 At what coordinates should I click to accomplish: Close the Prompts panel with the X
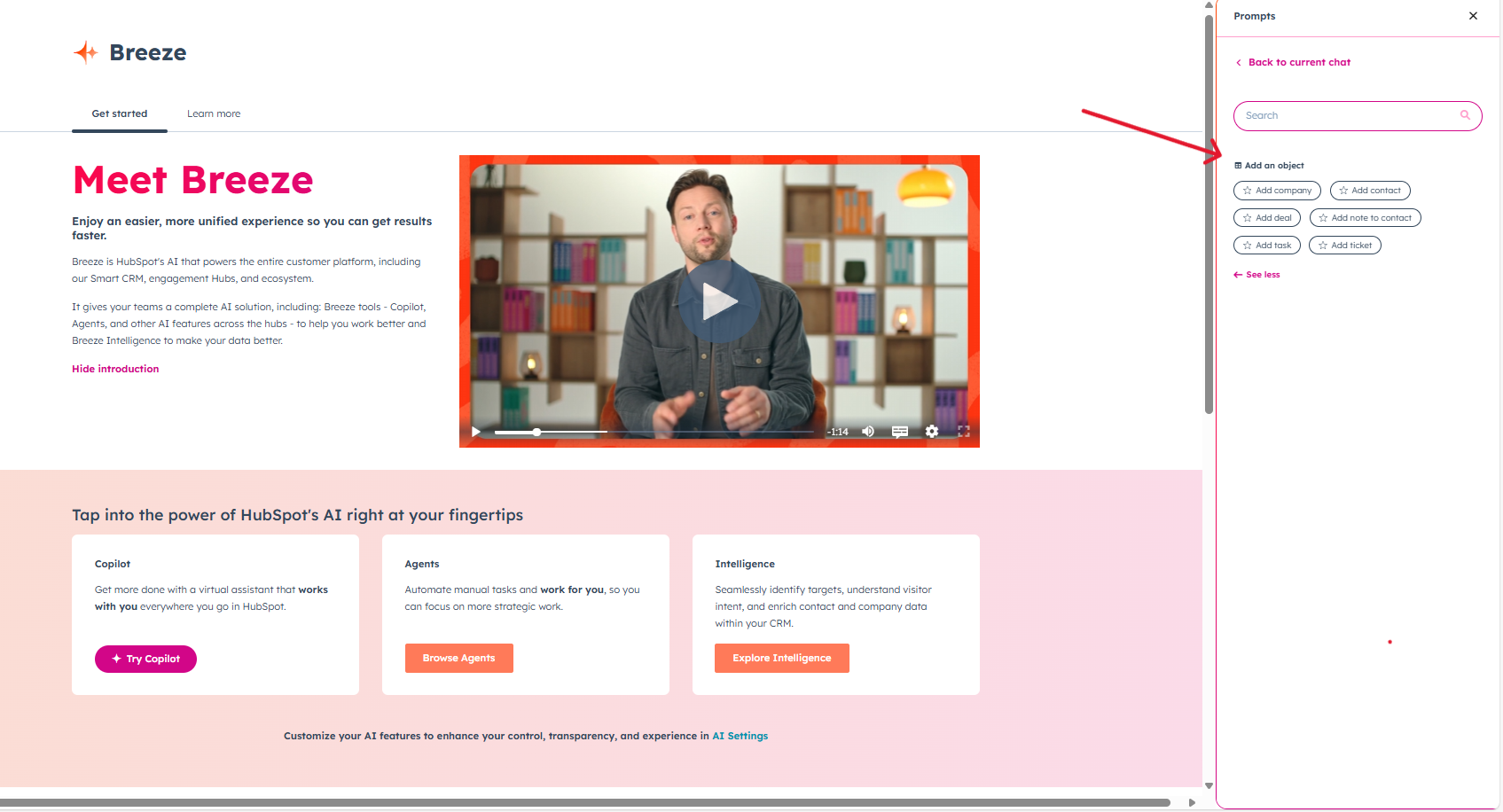pos(1473,15)
